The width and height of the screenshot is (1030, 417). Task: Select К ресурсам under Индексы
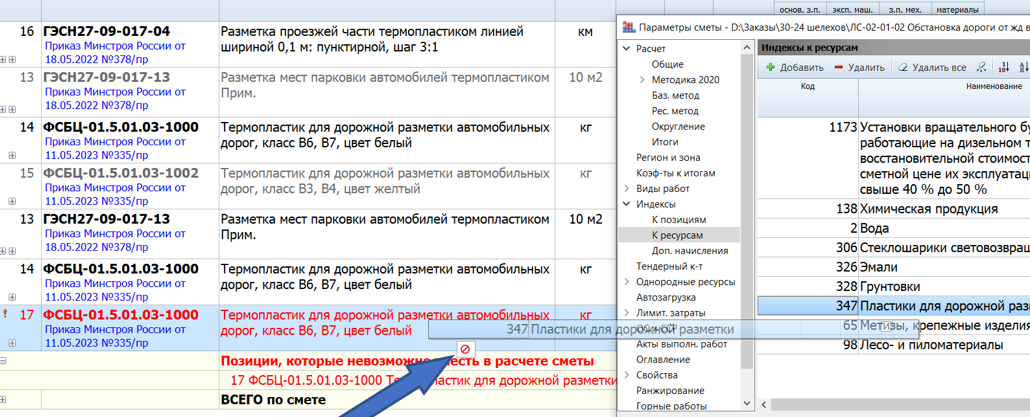point(679,235)
